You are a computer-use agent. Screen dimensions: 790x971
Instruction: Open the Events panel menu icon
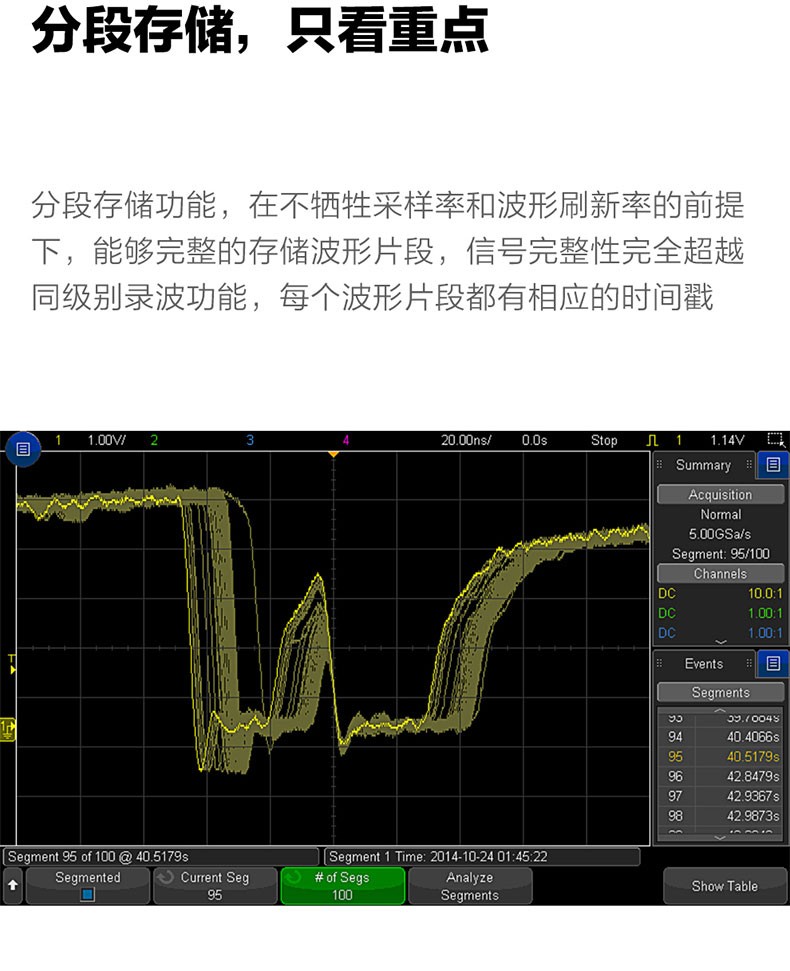[x=773, y=664]
